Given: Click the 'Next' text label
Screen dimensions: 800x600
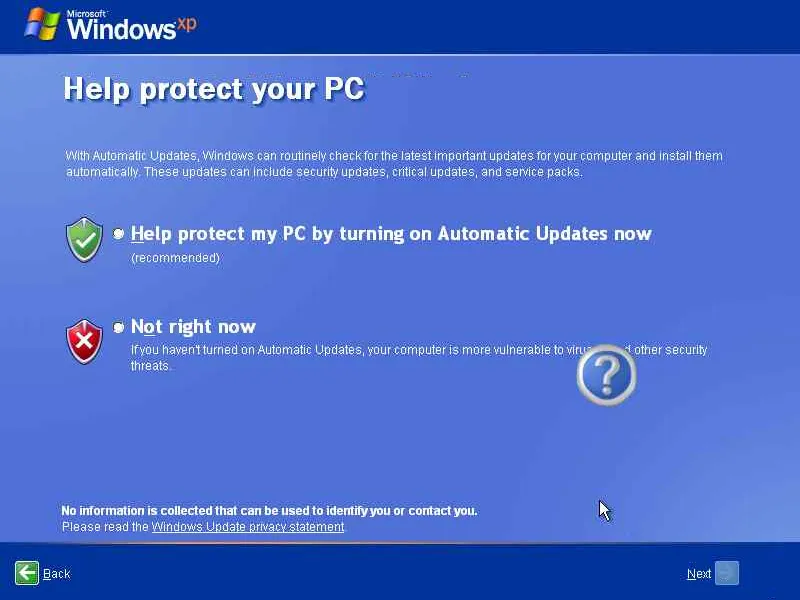Looking at the screenshot, I should 699,574.
